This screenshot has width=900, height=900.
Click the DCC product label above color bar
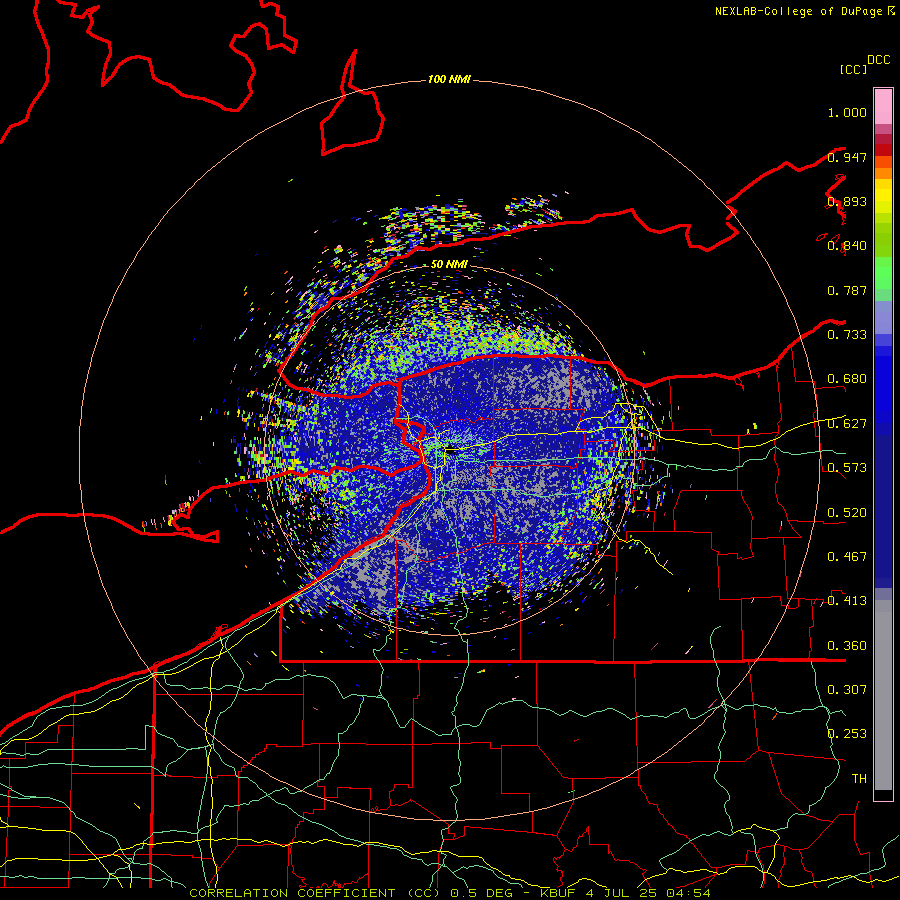click(878, 60)
